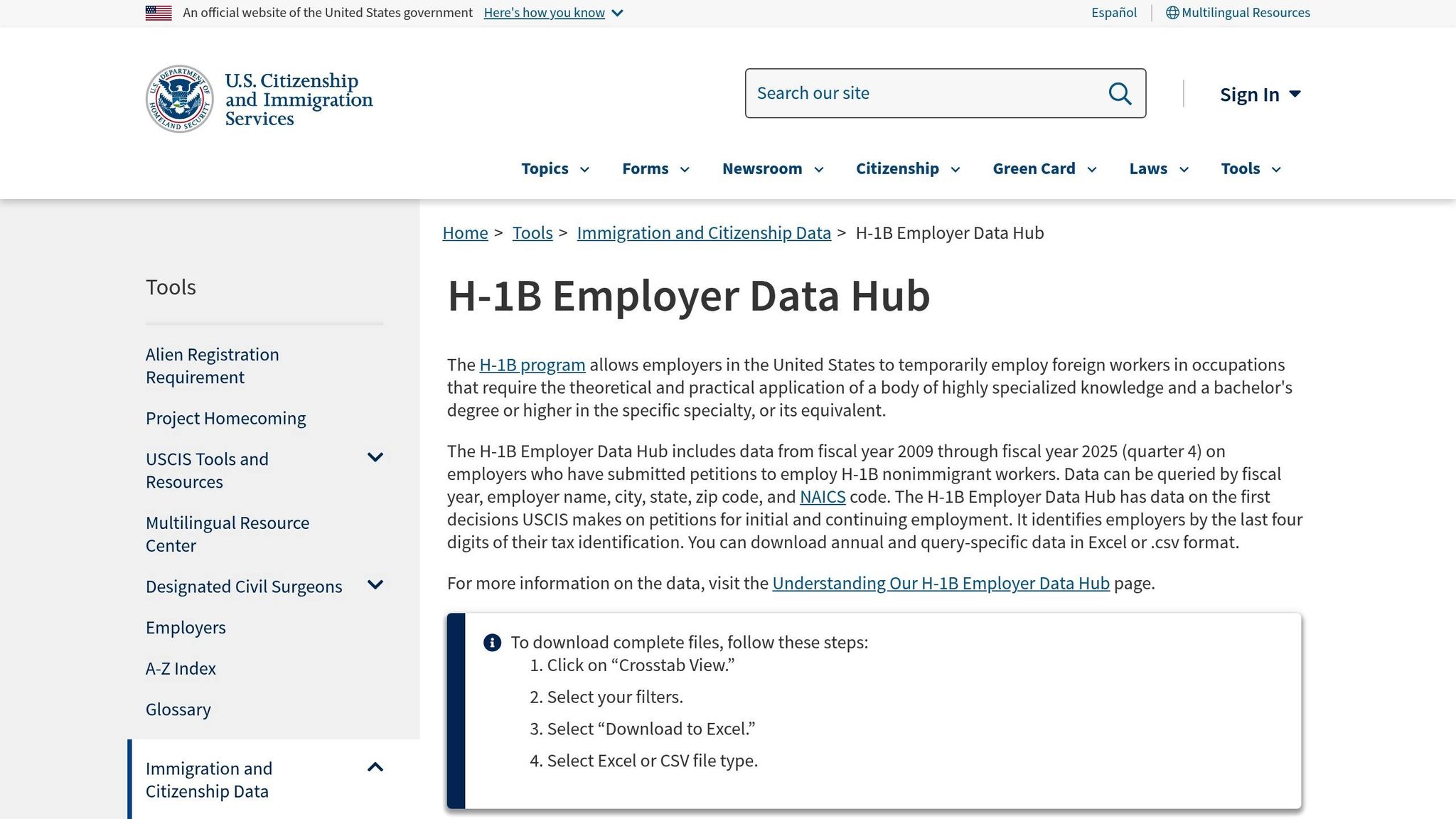Click the info icon in the download steps box
The width and height of the screenshot is (1456, 819).
tap(491, 642)
